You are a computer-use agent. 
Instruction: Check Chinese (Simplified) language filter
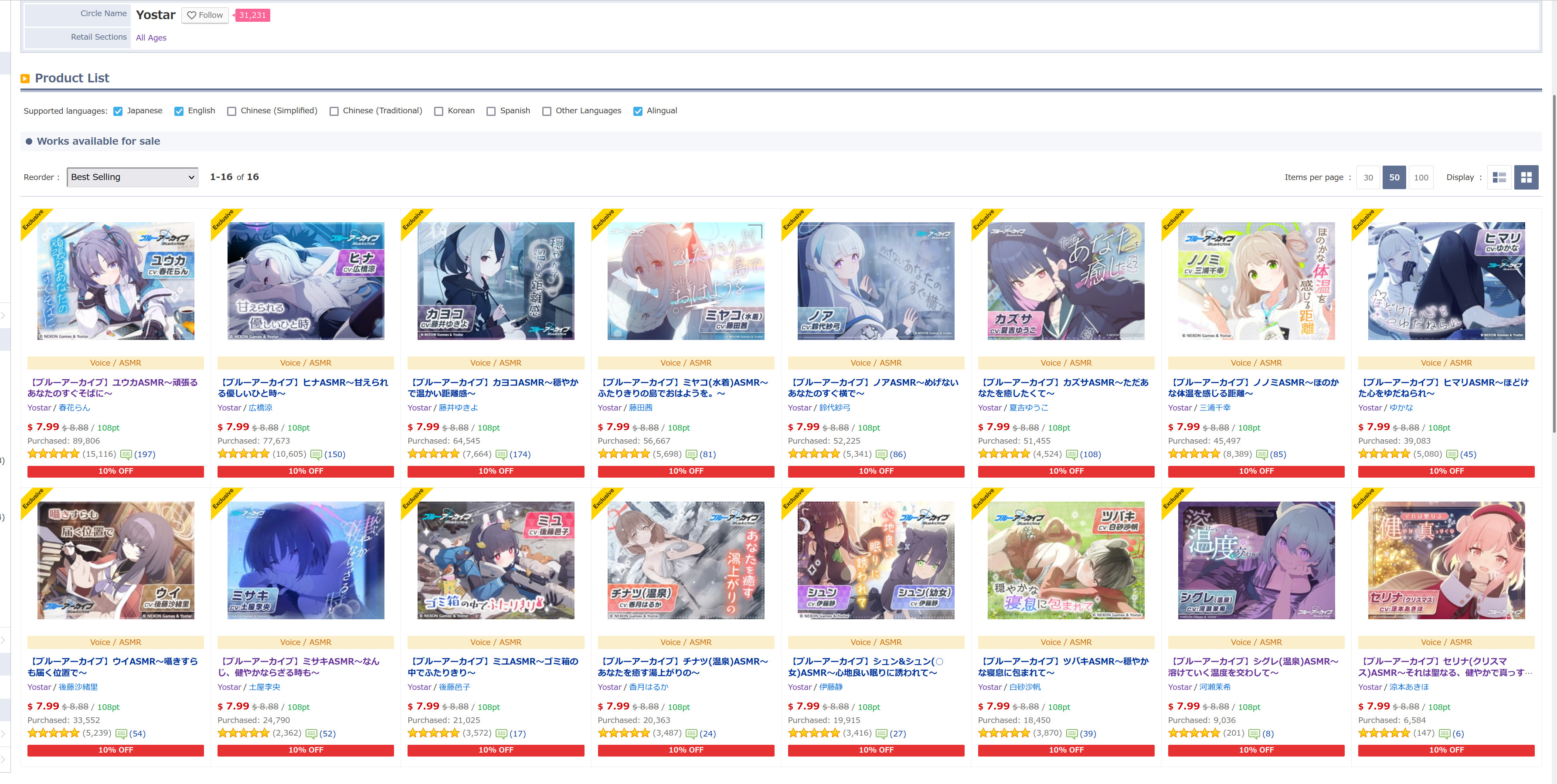coord(231,111)
